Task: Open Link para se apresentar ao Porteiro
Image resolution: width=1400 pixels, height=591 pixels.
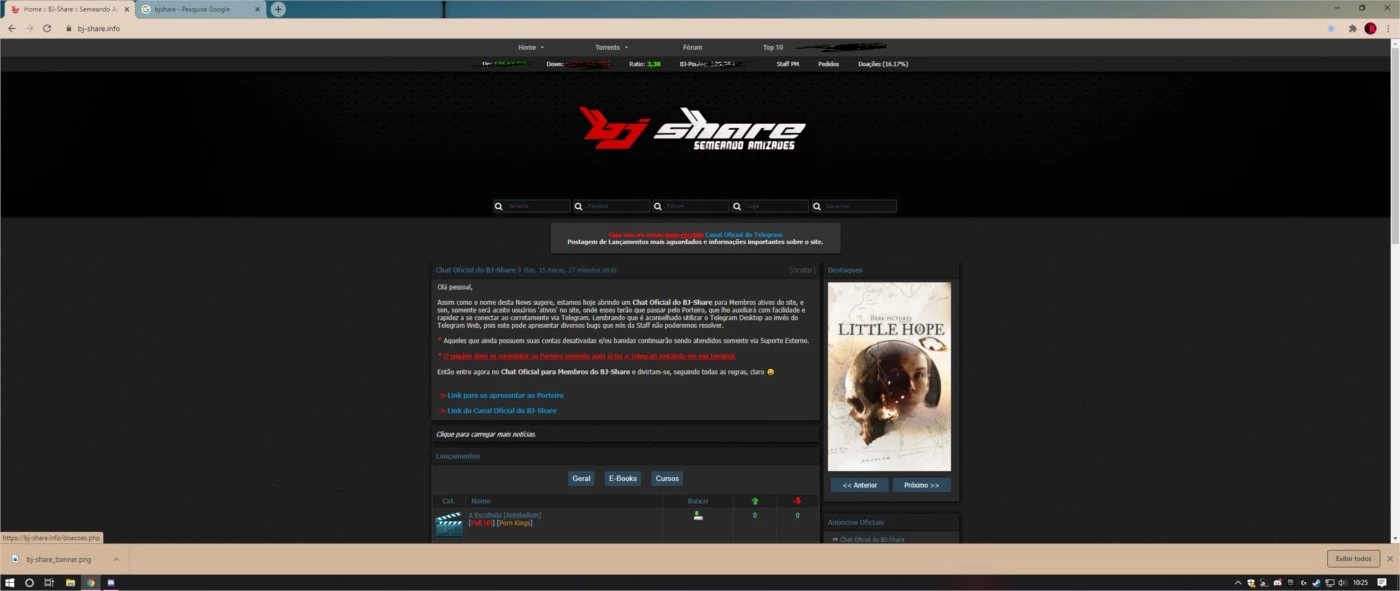Action: [x=505, y=395]
